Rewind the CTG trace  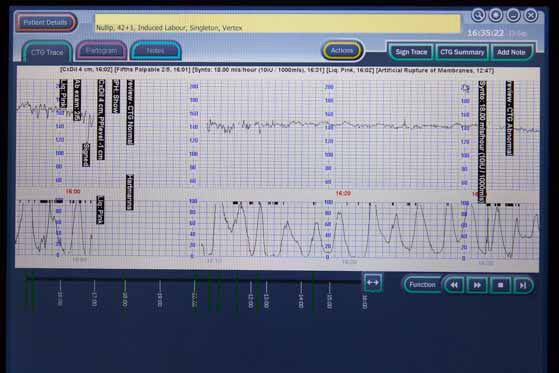454,285
